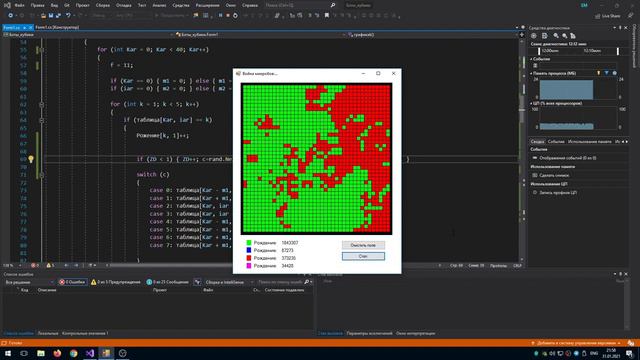Image resolution: width=640 pixels, height=360 pixels.
Task: Open diagnostics settings gear icon
Action: (533, 36)
